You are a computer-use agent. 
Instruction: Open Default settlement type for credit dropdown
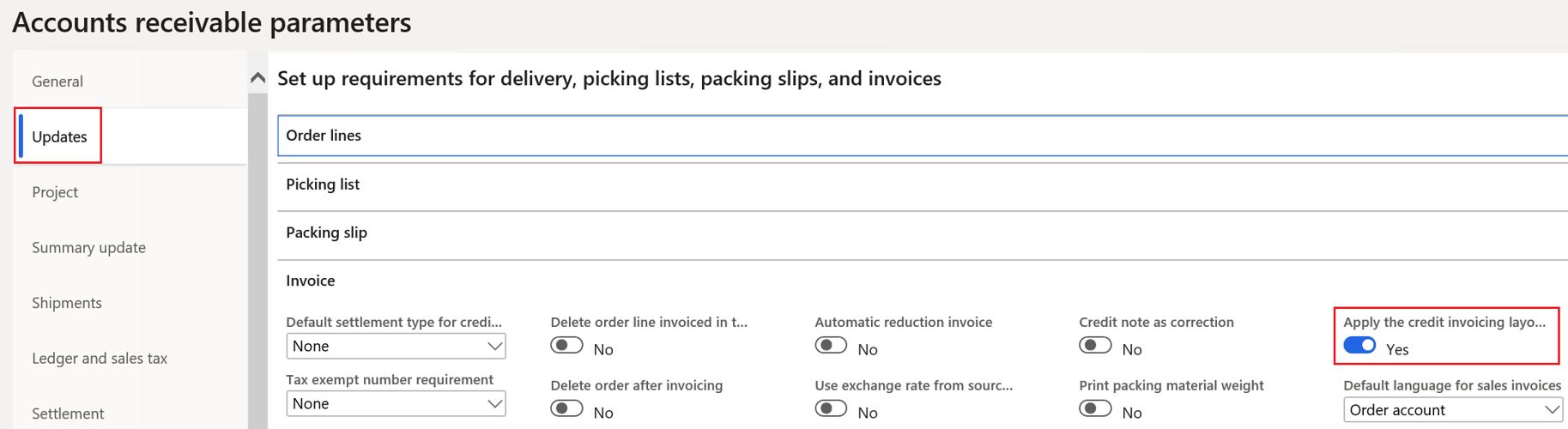pyautogui.click(x=396, y=346)
